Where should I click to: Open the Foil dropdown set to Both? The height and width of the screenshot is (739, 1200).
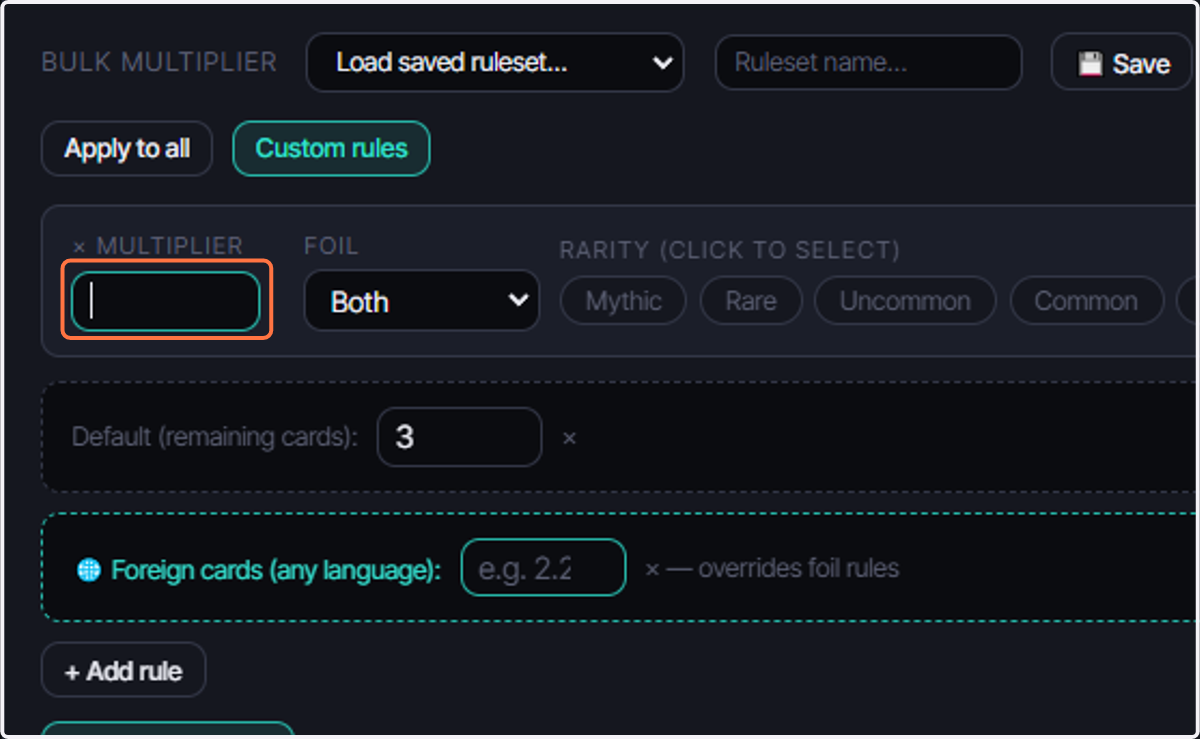(x=421, y=301)
